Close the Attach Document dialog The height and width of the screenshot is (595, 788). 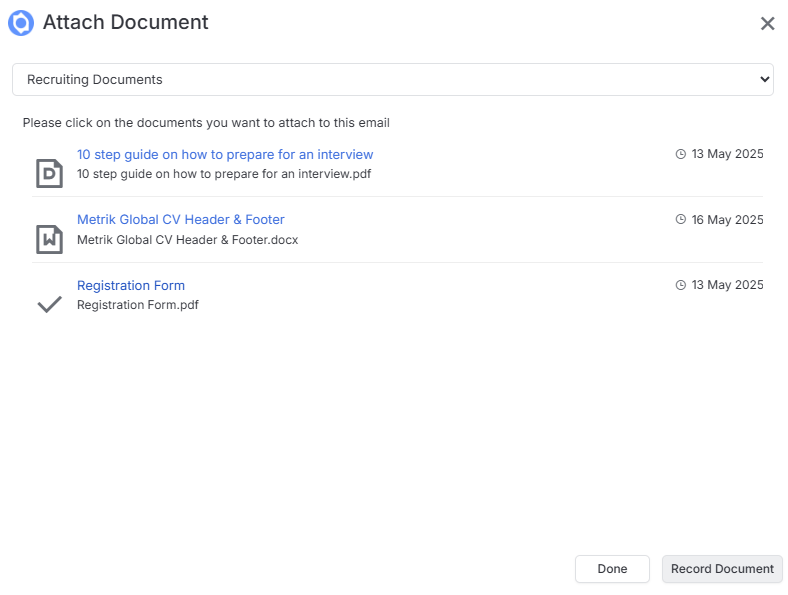coord(767,23)
